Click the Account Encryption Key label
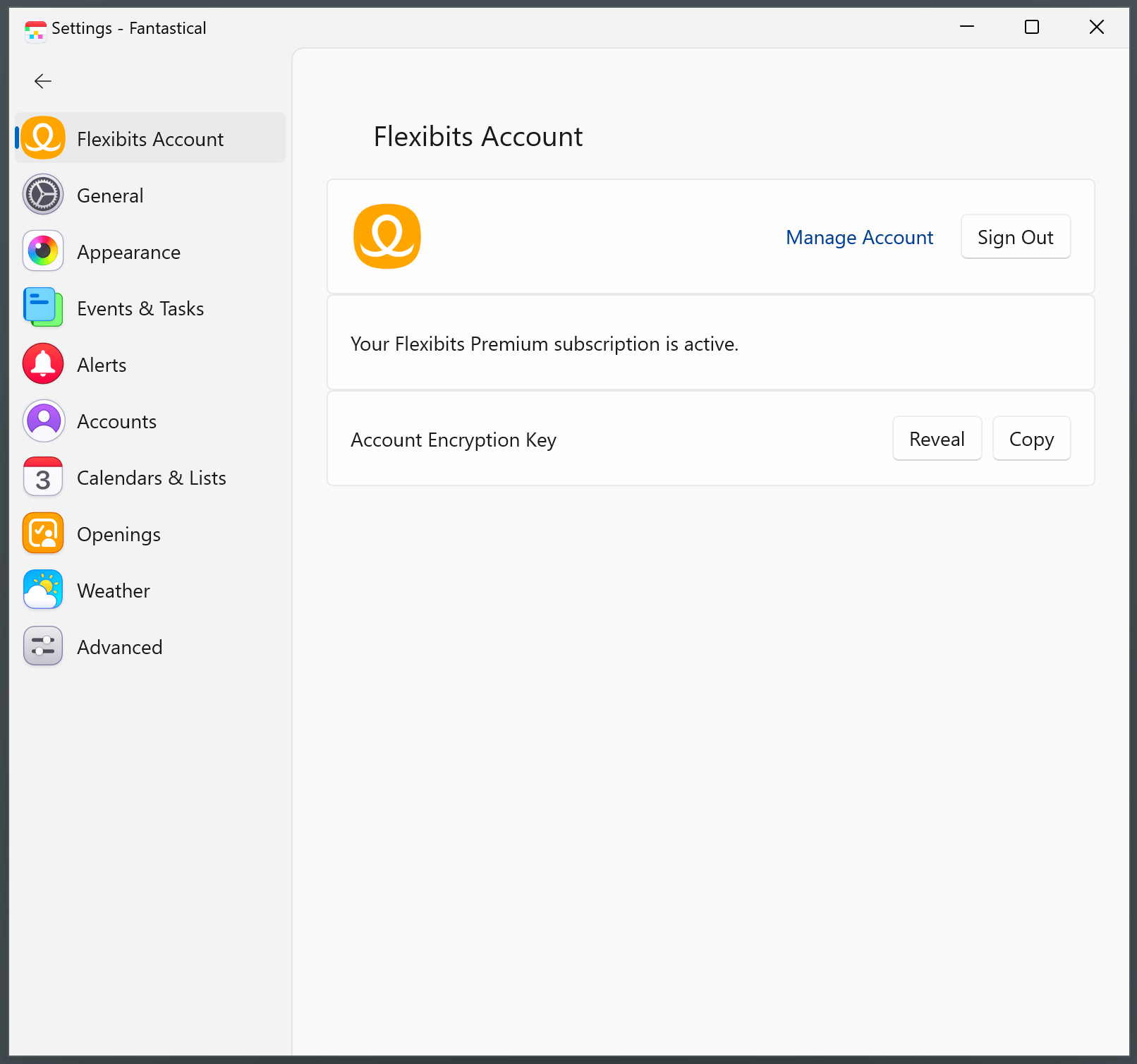Image resolution: width=1137 pixels, height=1064 pixels. pyautogui.click(x=454, y=440)
